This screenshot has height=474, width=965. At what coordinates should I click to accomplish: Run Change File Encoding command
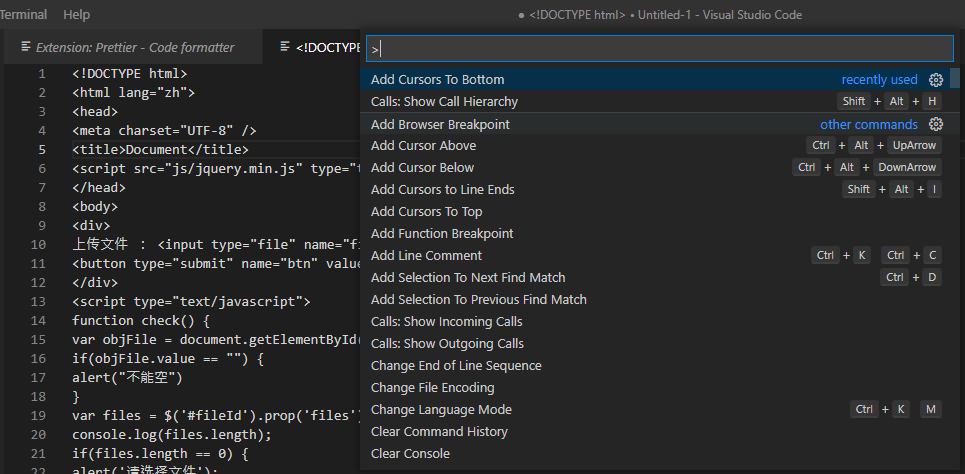[x=432, y=388]
